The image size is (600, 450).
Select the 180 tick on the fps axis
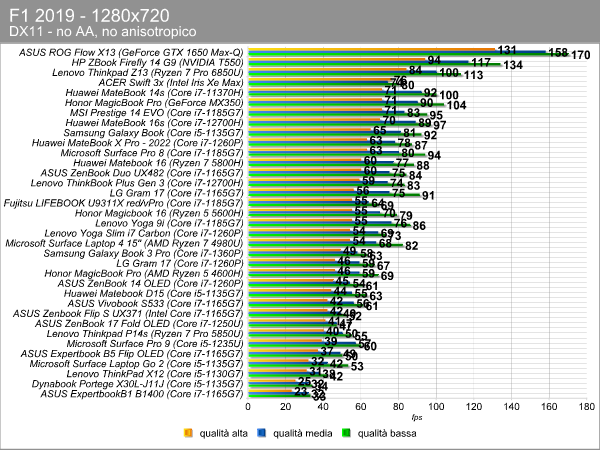coord(587,407)
